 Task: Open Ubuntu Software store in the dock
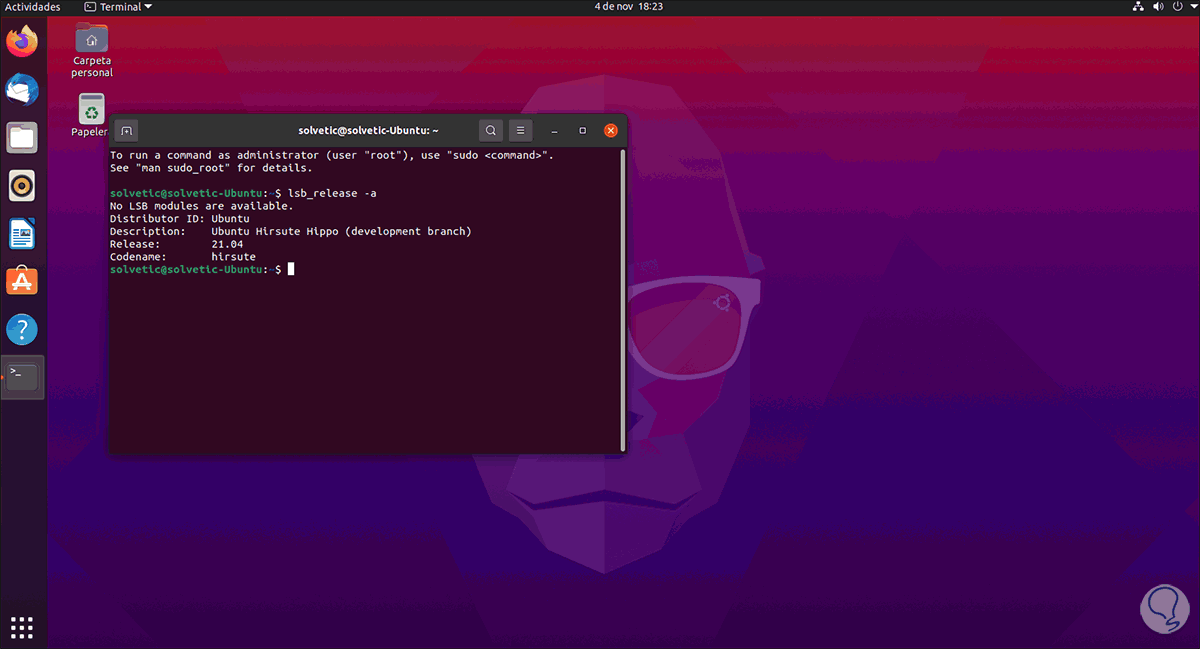[22, 282]
